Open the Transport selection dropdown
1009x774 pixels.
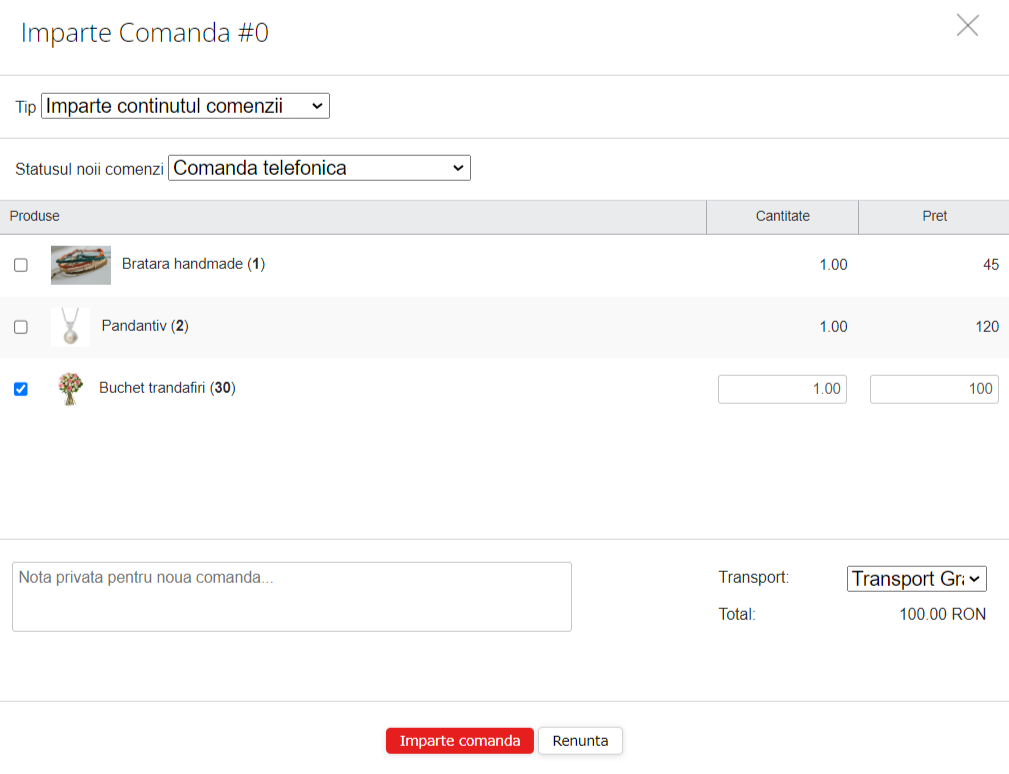pos(916,579)
